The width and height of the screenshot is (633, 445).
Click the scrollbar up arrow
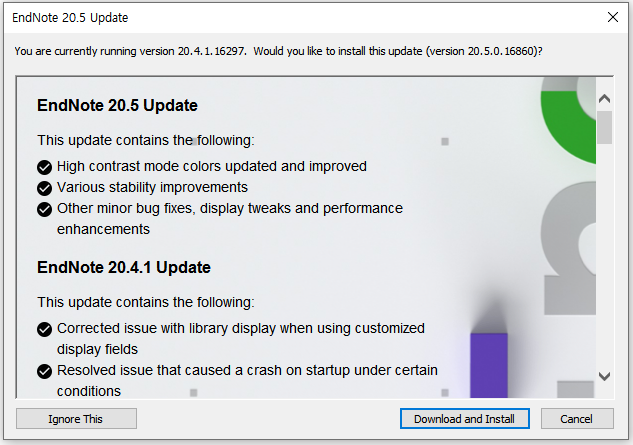coord(604,99)
